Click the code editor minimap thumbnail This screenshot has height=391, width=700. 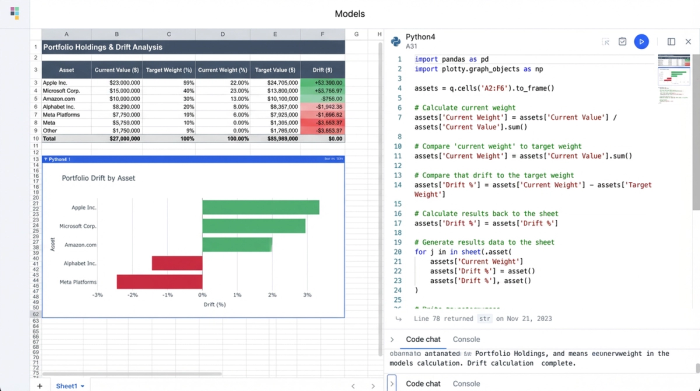tap(674, 79)
